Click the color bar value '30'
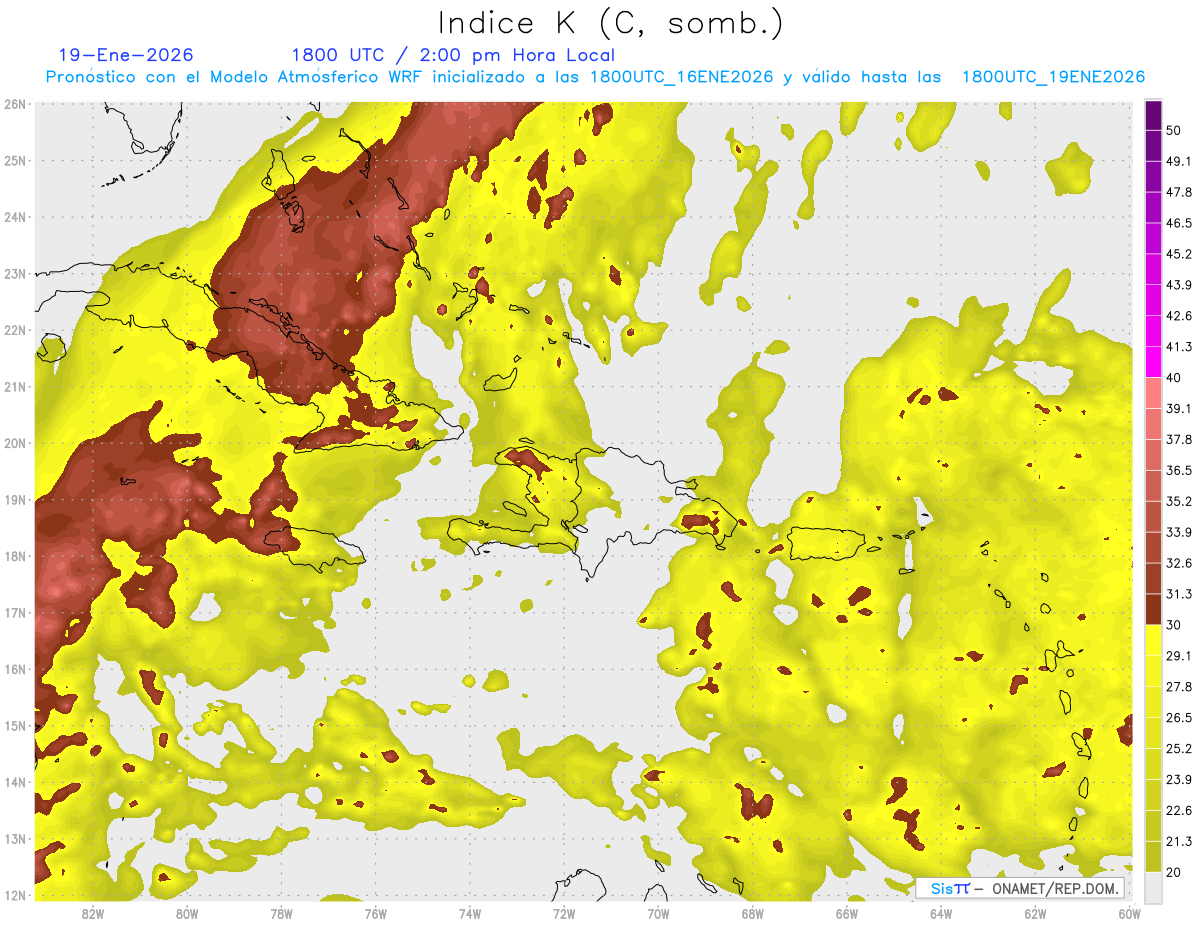This screenshot has width=1200, height=927. click(1174, 625)
